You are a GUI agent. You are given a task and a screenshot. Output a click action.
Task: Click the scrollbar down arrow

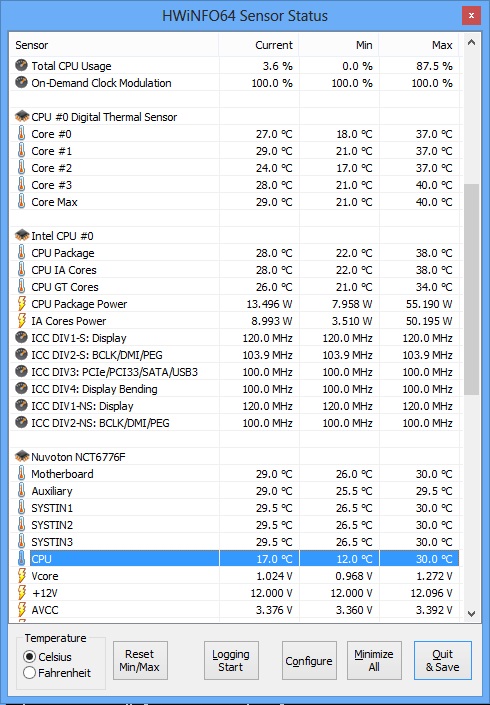point(471,613)
